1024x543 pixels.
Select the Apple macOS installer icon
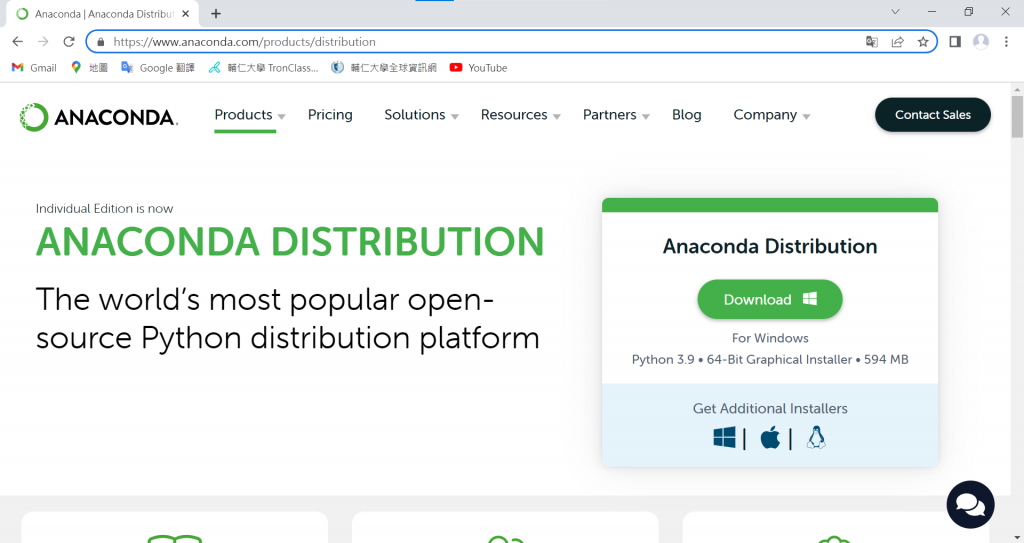pyautogui.click(x=770, y=437)
